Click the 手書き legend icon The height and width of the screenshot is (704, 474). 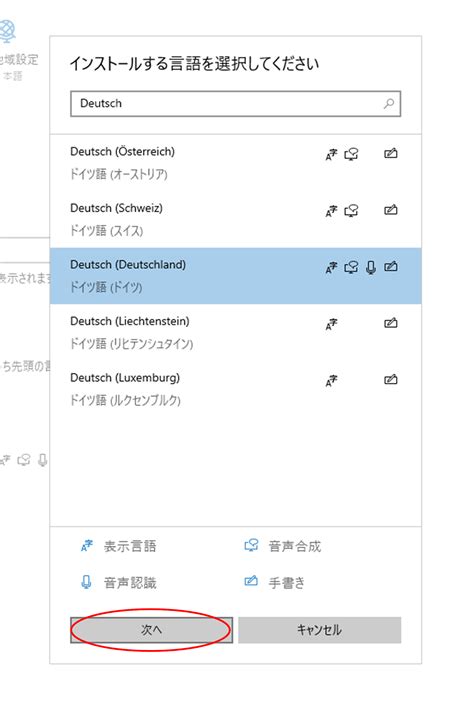(x=251, y=581)
